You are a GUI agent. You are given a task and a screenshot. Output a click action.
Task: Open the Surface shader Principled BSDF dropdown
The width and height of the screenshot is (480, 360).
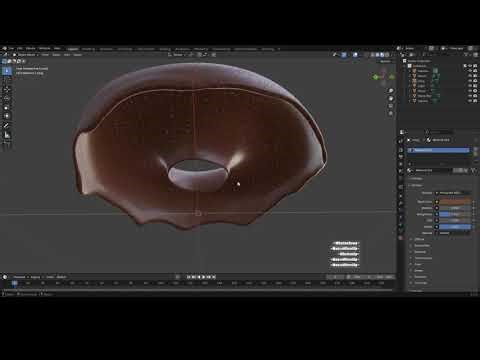(x=454, y=193)
